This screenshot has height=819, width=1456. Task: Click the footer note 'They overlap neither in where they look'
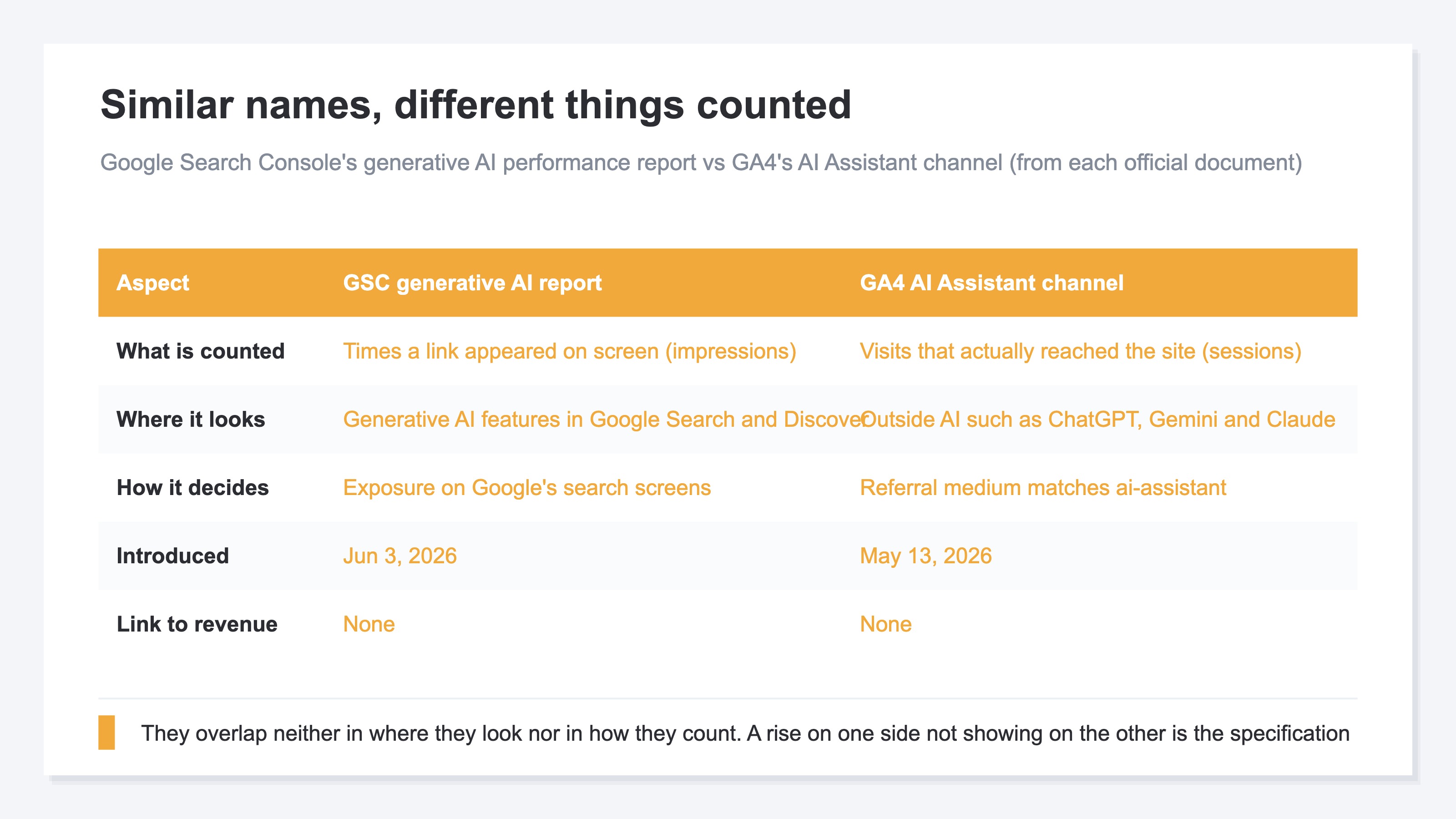(745, 733)
